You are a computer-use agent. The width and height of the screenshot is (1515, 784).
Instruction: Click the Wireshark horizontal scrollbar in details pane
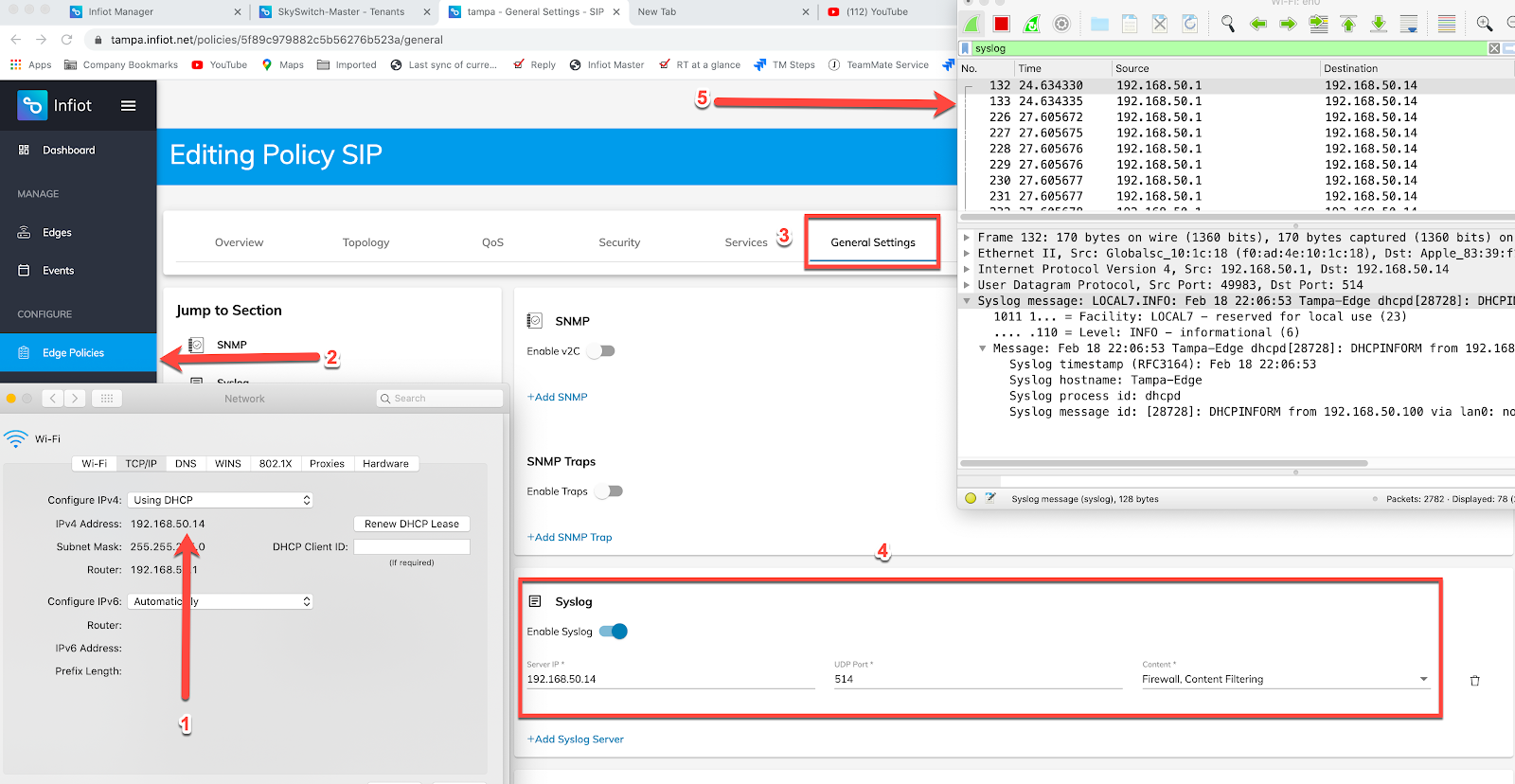click(1165, 463)
